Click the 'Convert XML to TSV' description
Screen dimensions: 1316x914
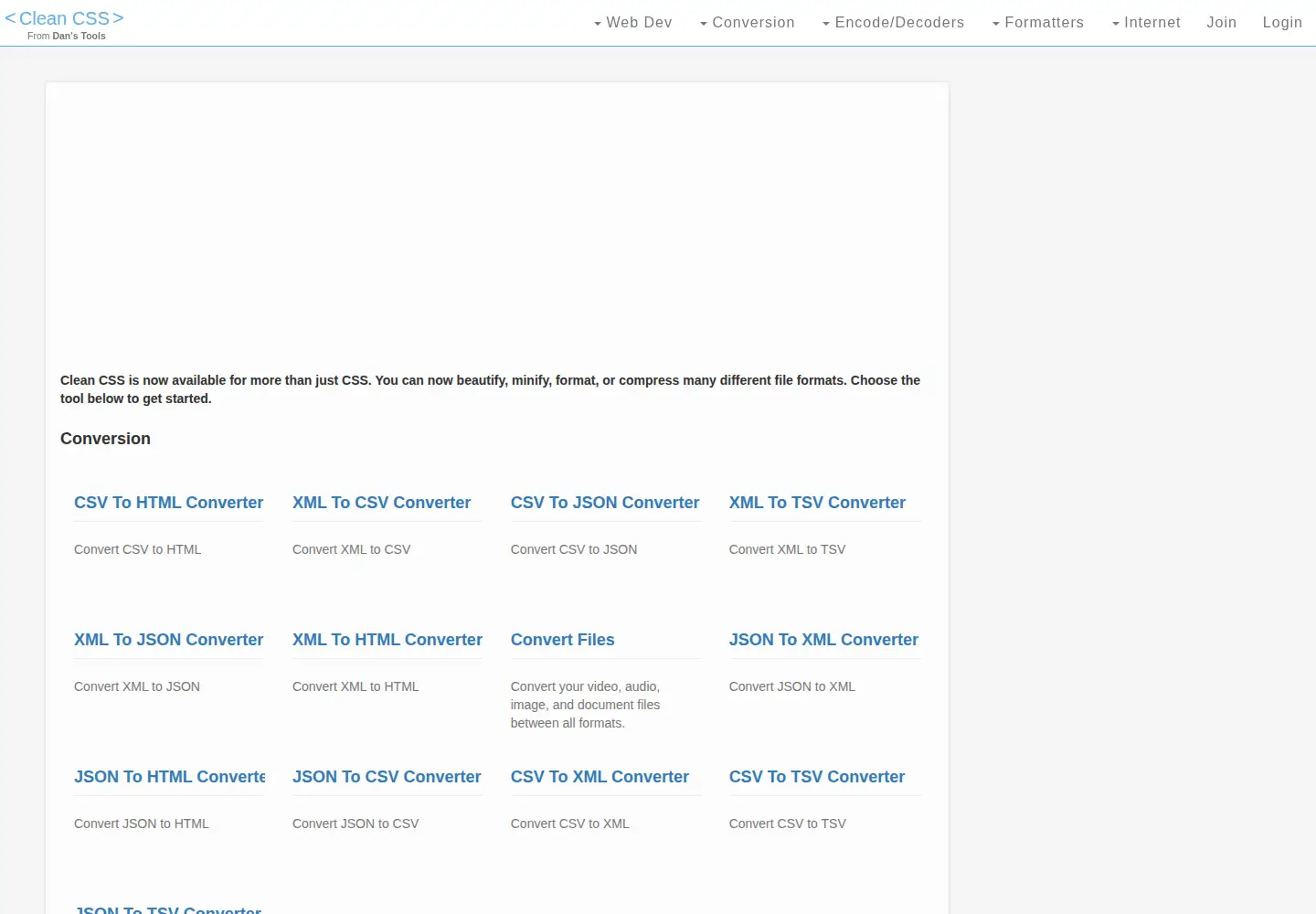click(x=787, y=549)
